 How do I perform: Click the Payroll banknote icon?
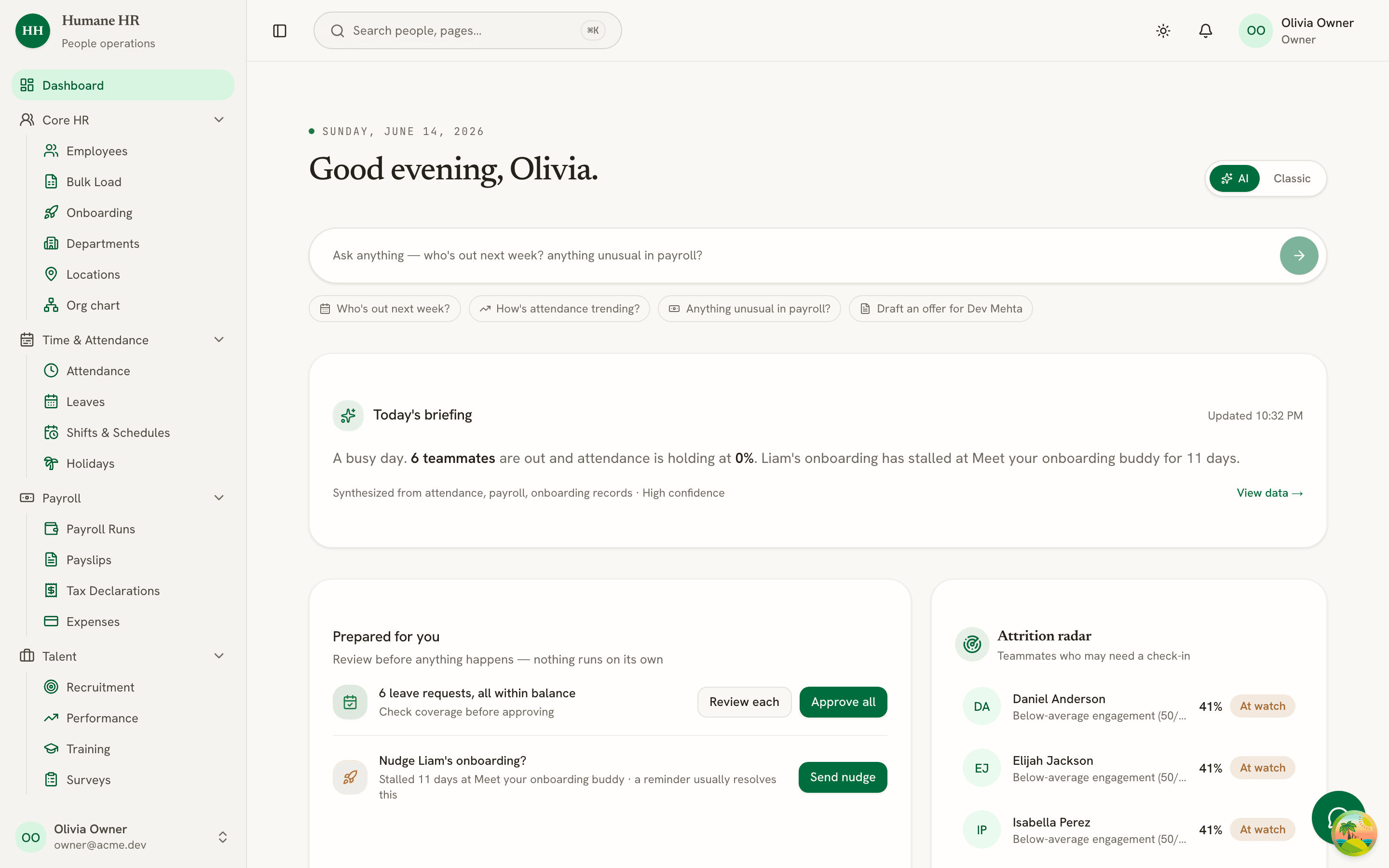(27, 498)
